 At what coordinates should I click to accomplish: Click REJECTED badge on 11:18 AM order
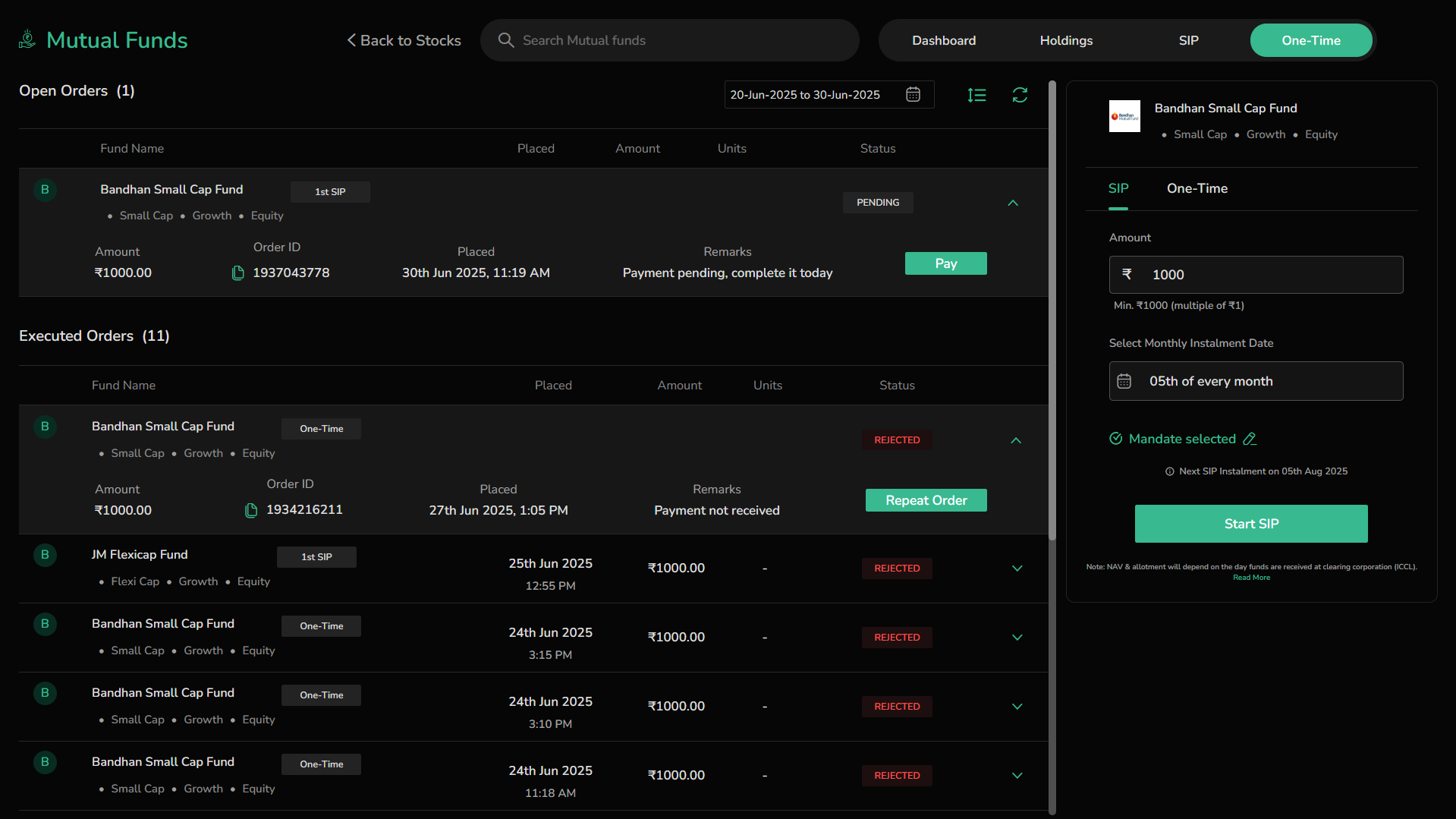tap(897, 776)
